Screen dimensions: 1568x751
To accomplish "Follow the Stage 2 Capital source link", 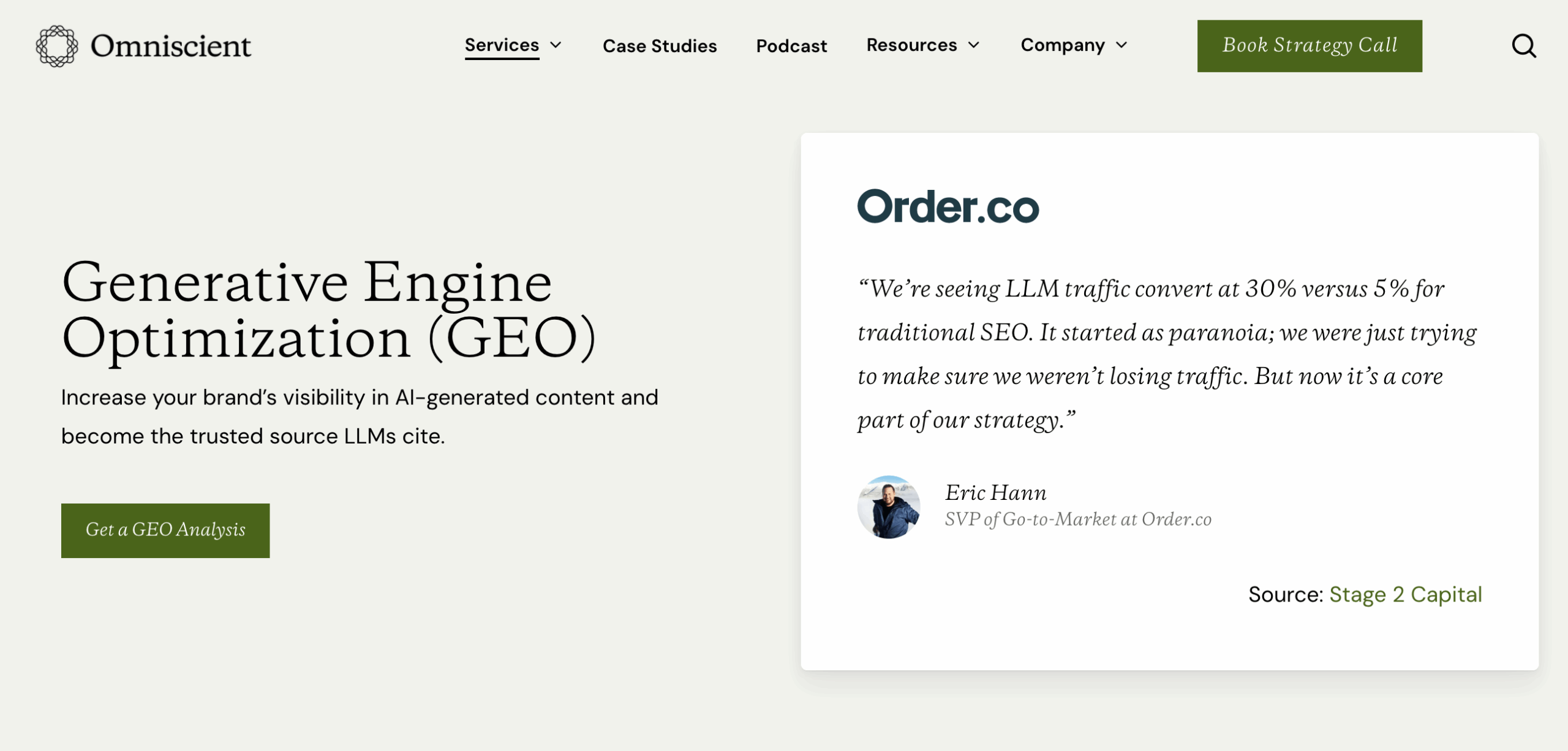I will pos(1406,594).
